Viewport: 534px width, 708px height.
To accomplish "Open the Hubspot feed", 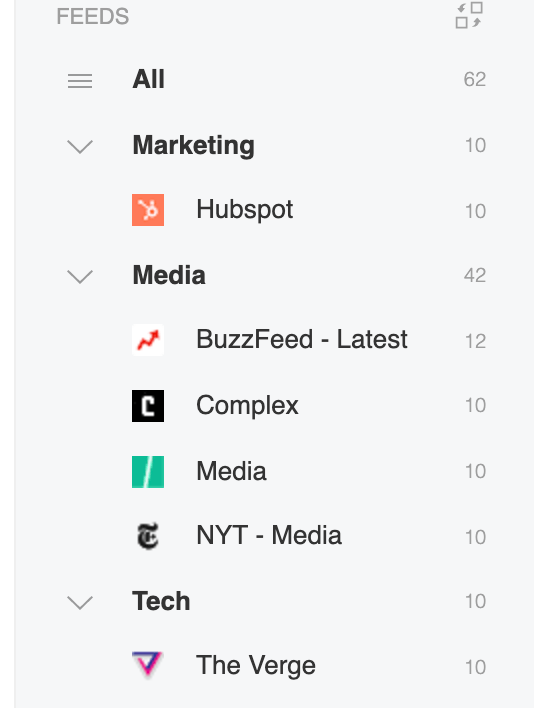I will 245,210.
